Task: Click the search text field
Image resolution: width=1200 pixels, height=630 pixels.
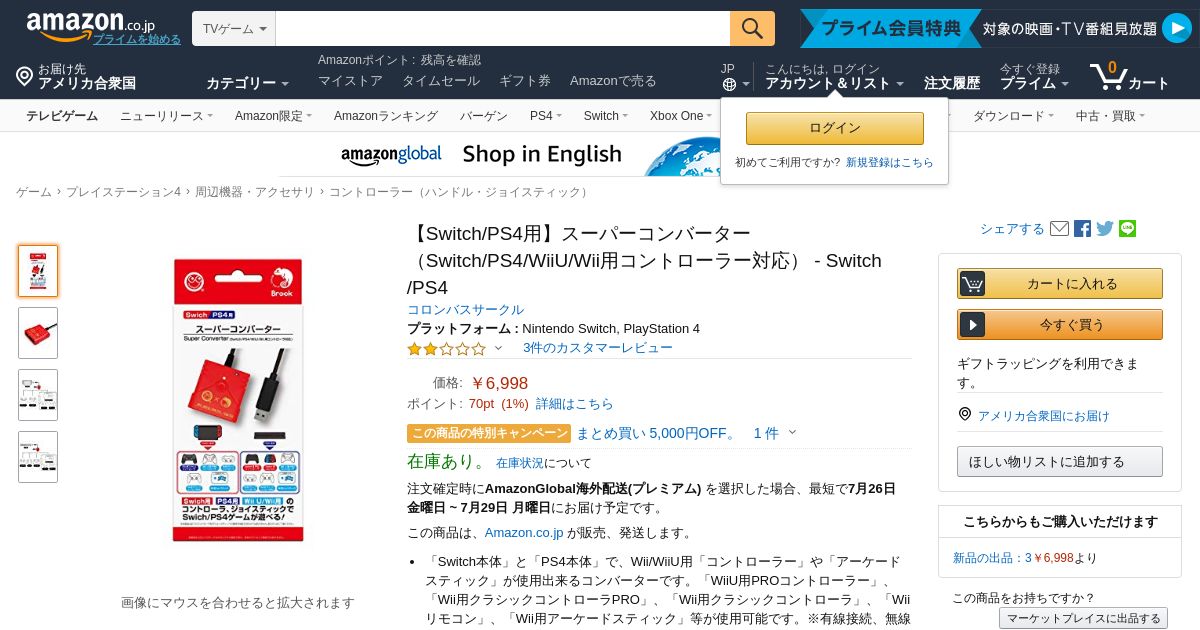Action: [503, 28]
